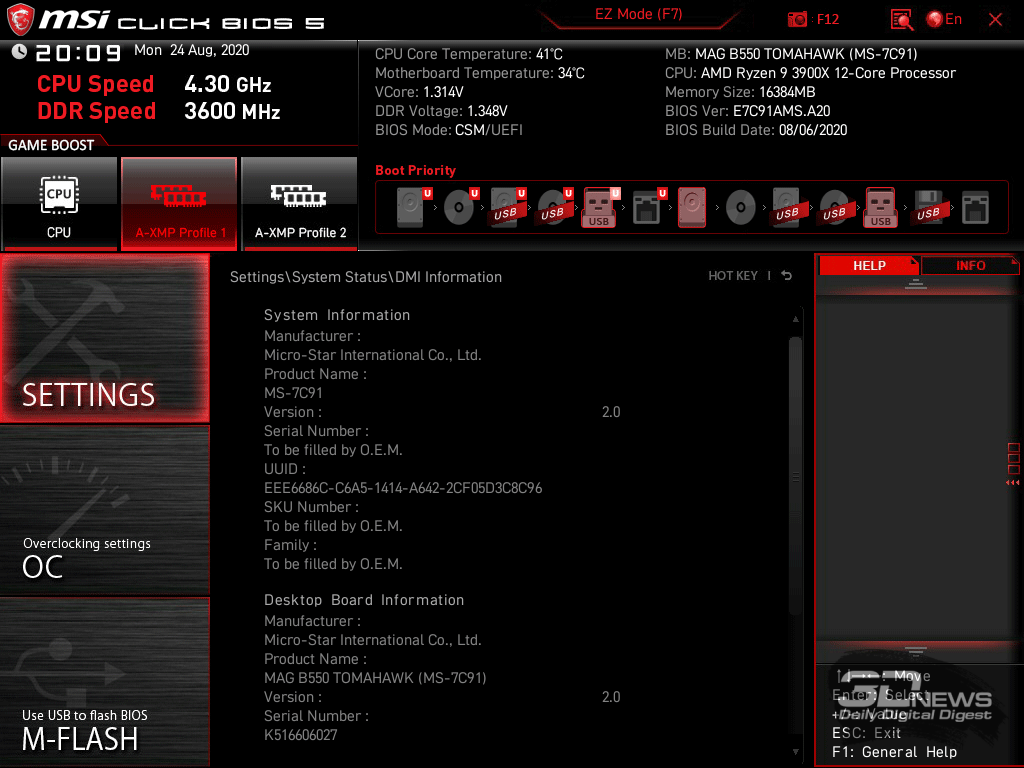Select the UEFI network boot device

(648, 207)
